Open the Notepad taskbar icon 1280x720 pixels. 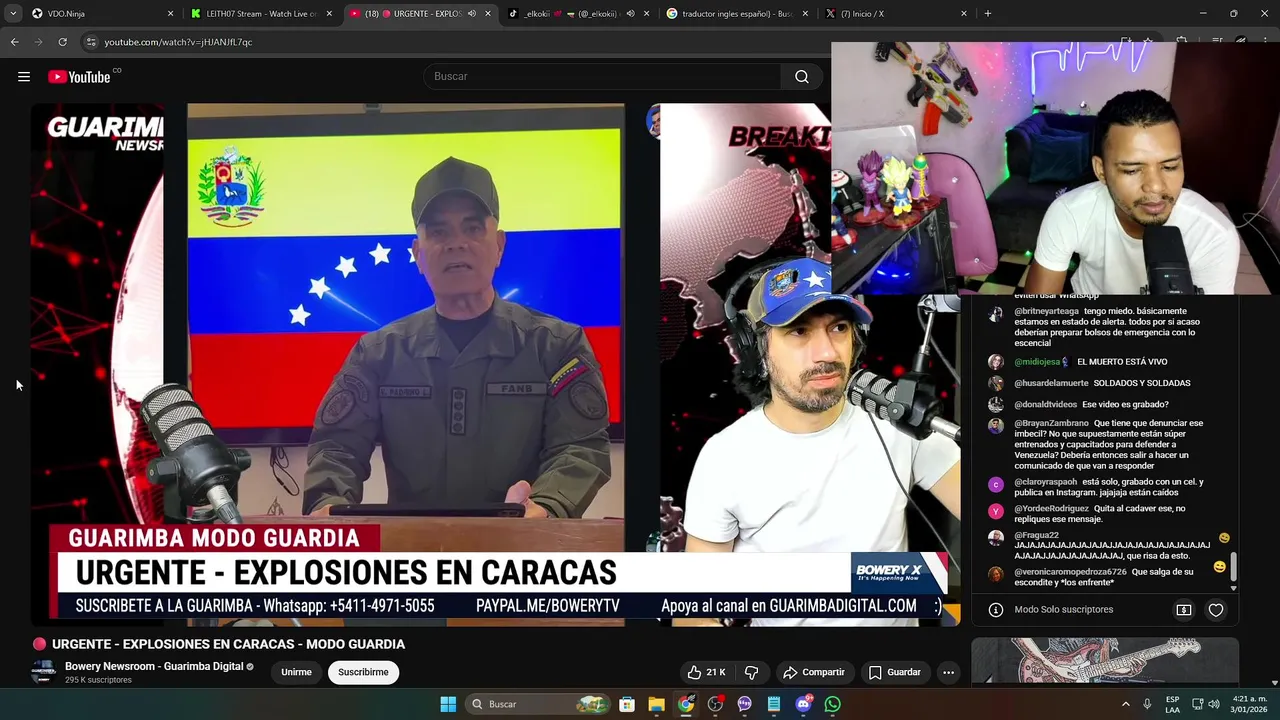coord(774,704)
